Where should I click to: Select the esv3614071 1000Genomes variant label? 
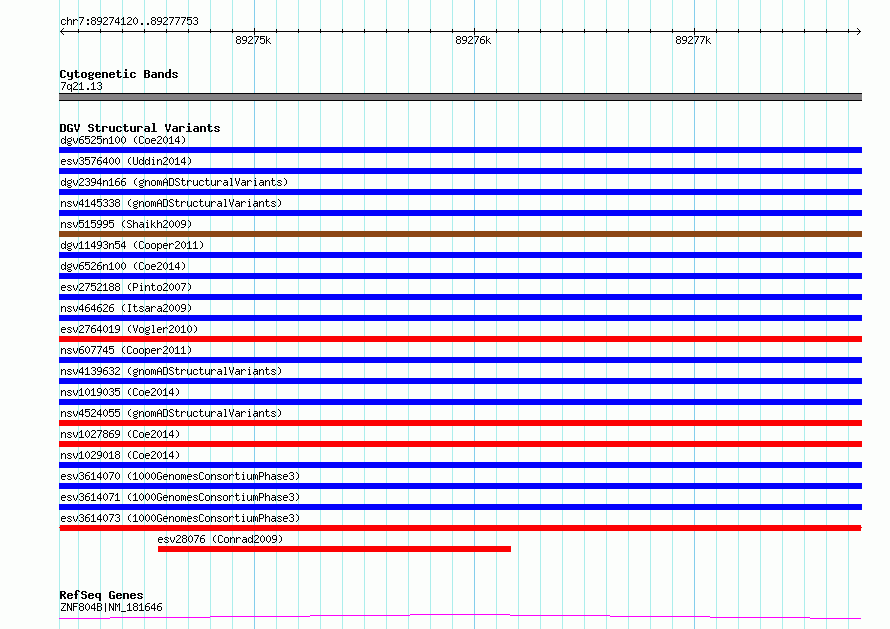point(180,497)
